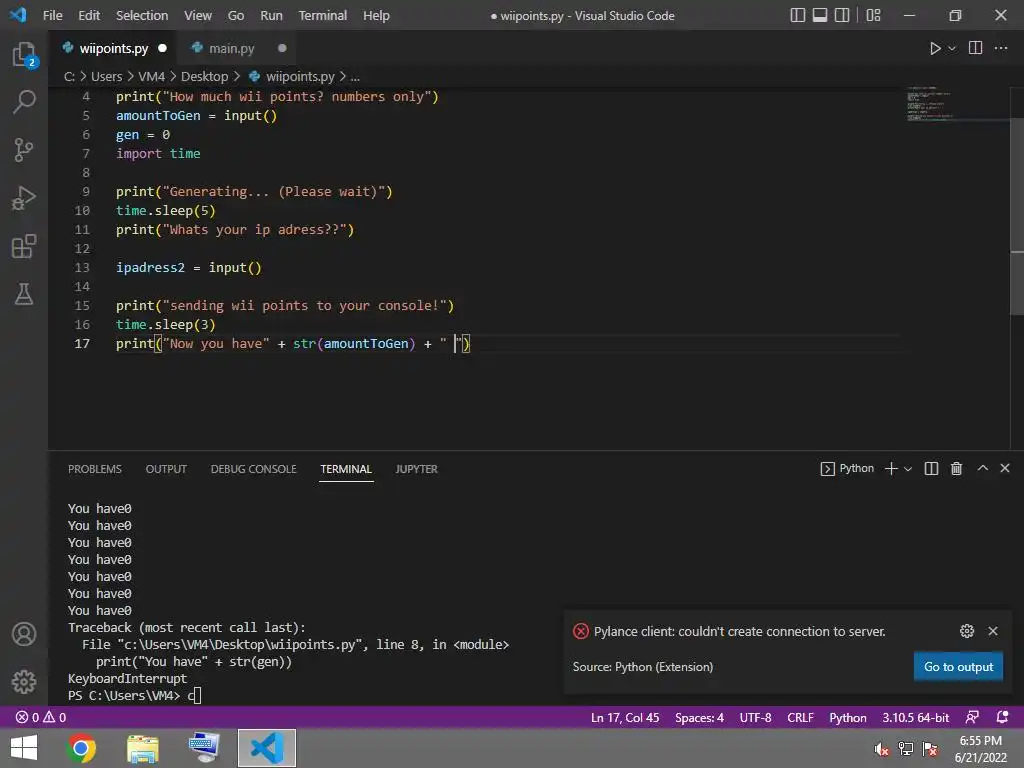1024x768 pixels.
Task: Create a new terminal with plus icon
Action: click(x=891, y=468)
